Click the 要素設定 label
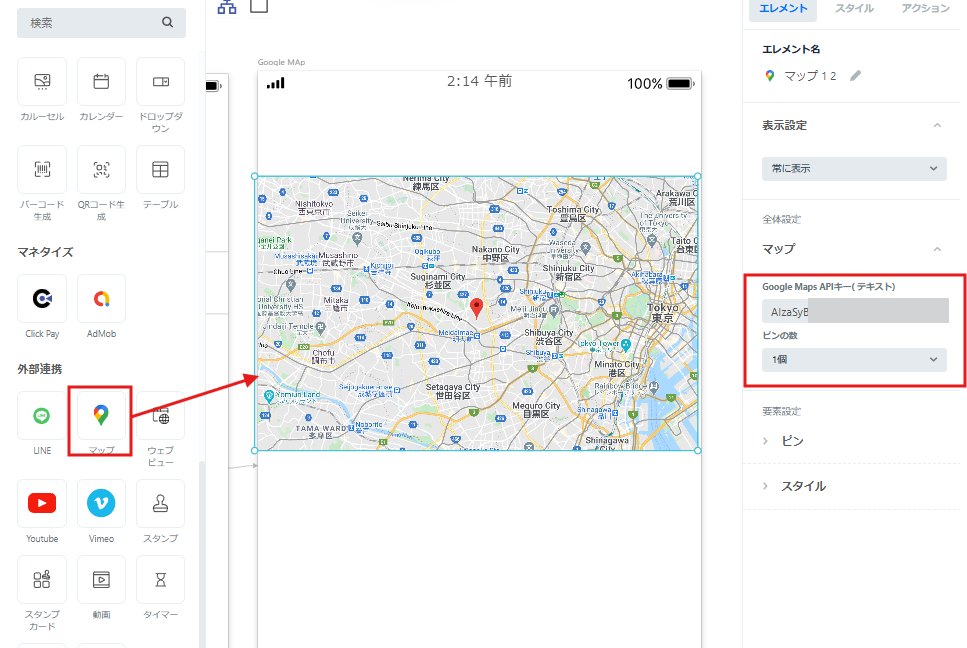 tap(781, 411)
